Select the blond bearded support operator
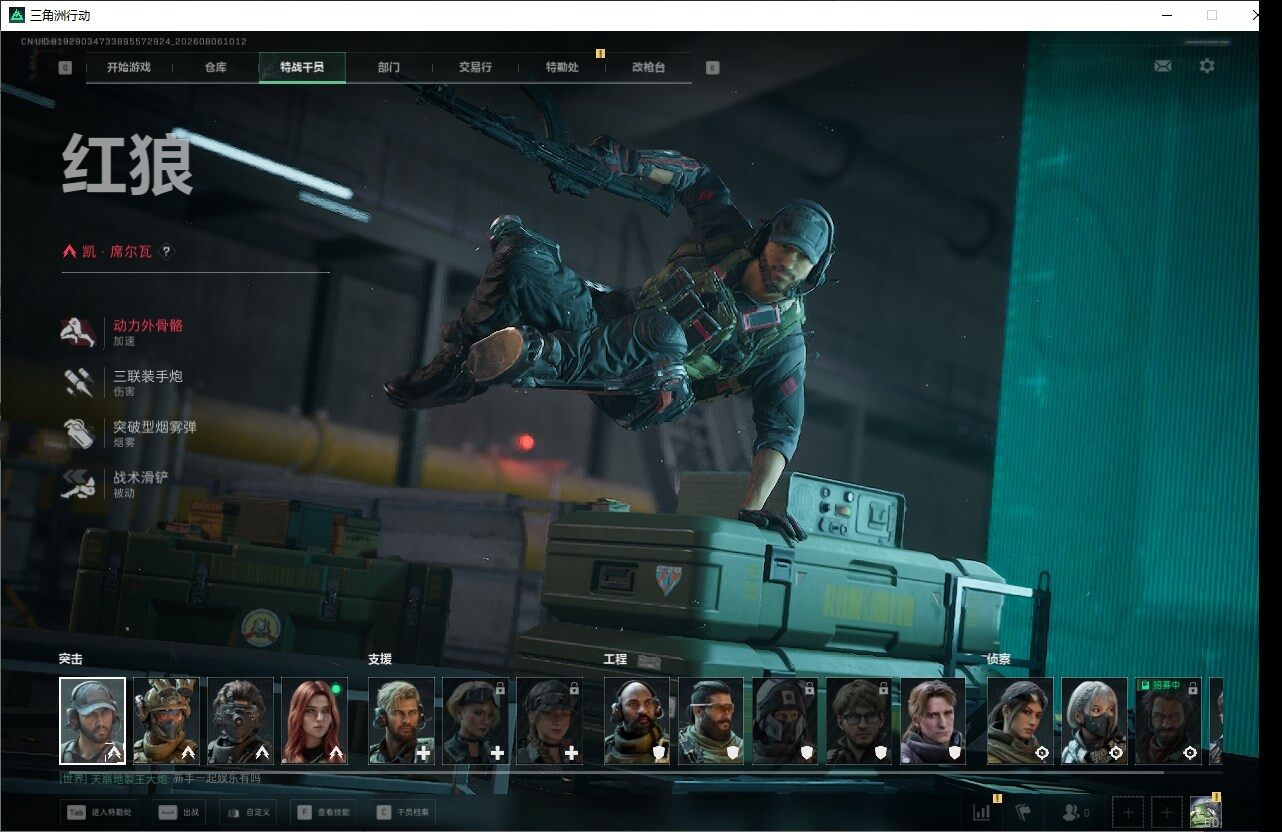This screenshot has width=1282, height=832. [x=402, y=721]
